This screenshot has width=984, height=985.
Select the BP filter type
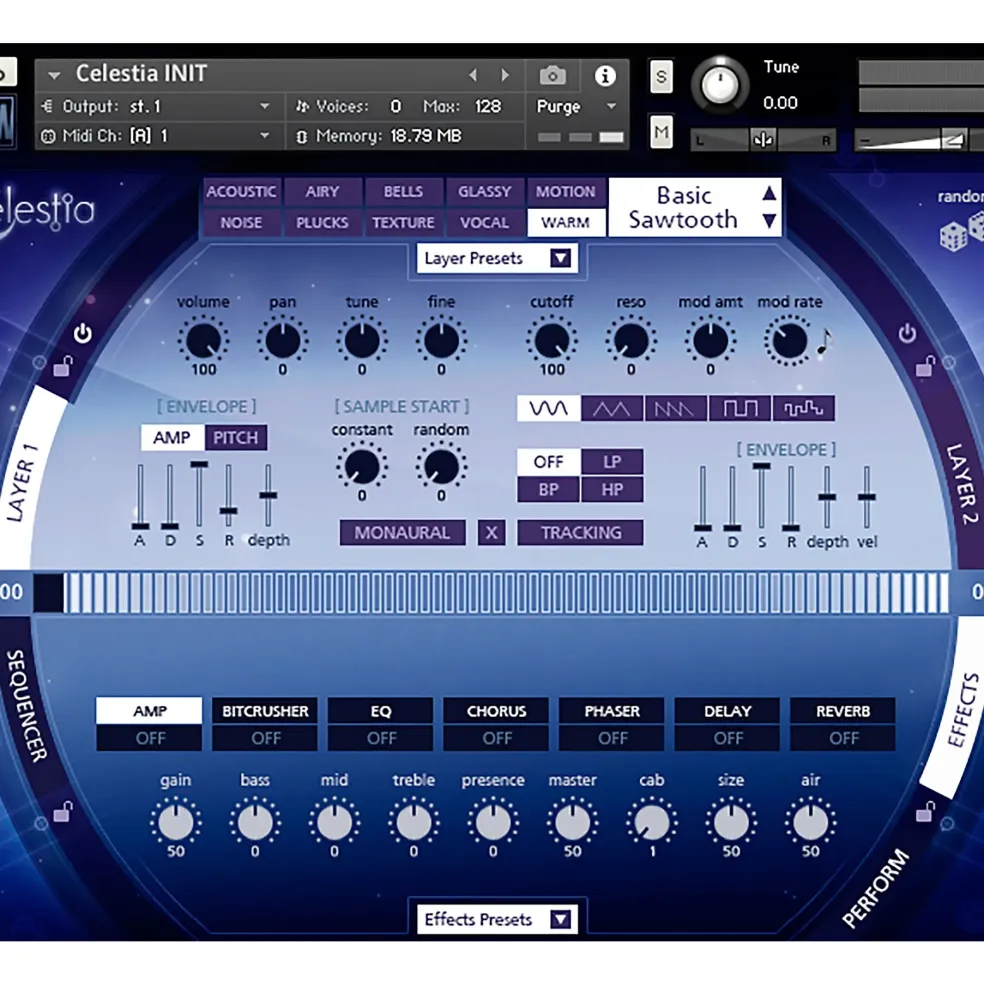click(548, 489)
